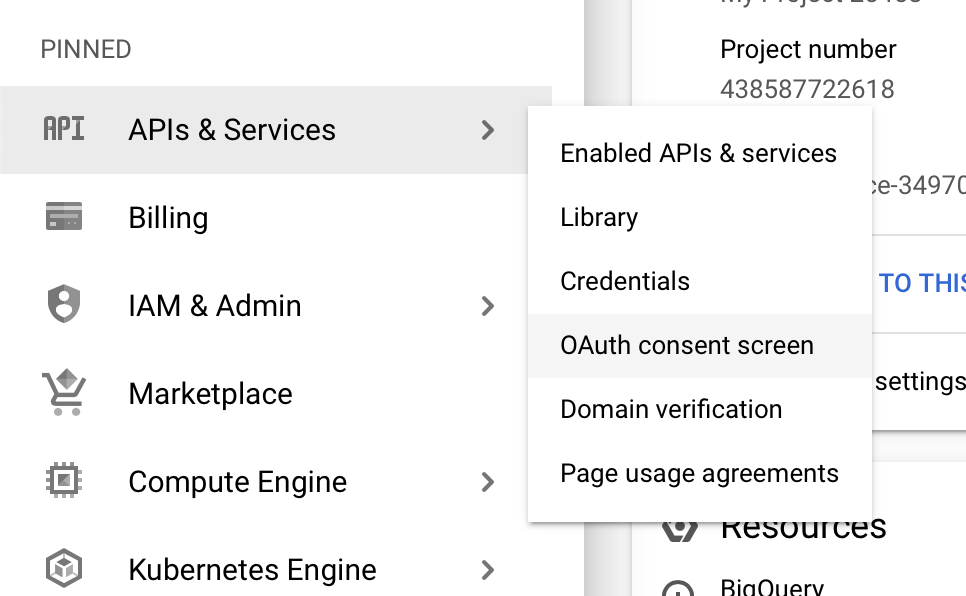Screen dimensions: 966x596
Task: Expand the Kubernetes Engine chevron
Action: tap(488, 570)
